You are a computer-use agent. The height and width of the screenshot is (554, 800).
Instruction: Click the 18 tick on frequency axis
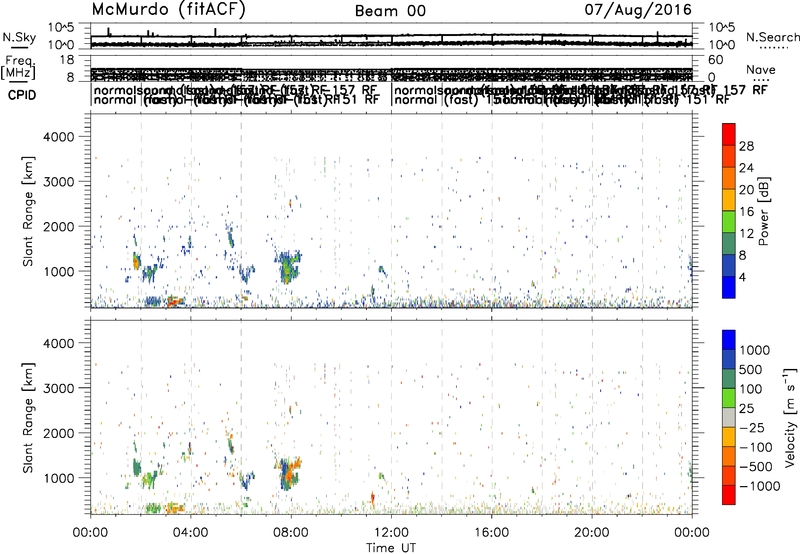(67, 60)
